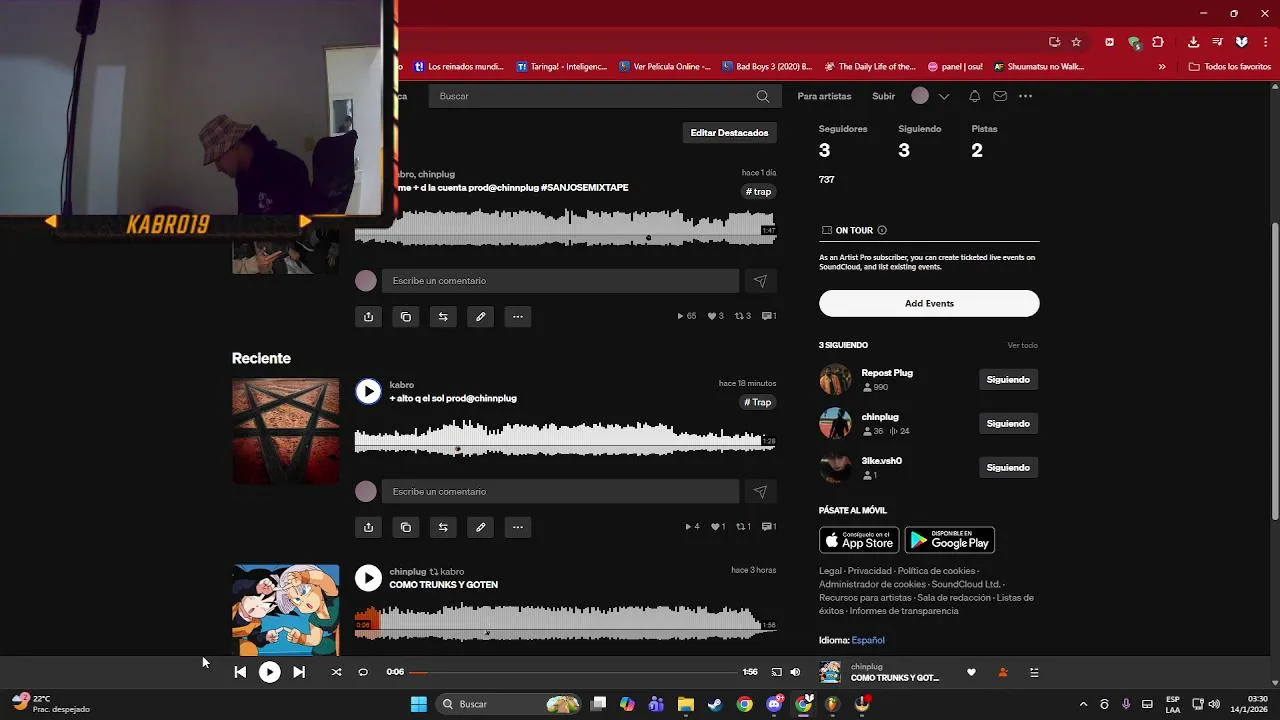The width and height of the screenshot is (1280, 720).
Task: Share the '+ alto q el sol' track
Action: [368, 527]
